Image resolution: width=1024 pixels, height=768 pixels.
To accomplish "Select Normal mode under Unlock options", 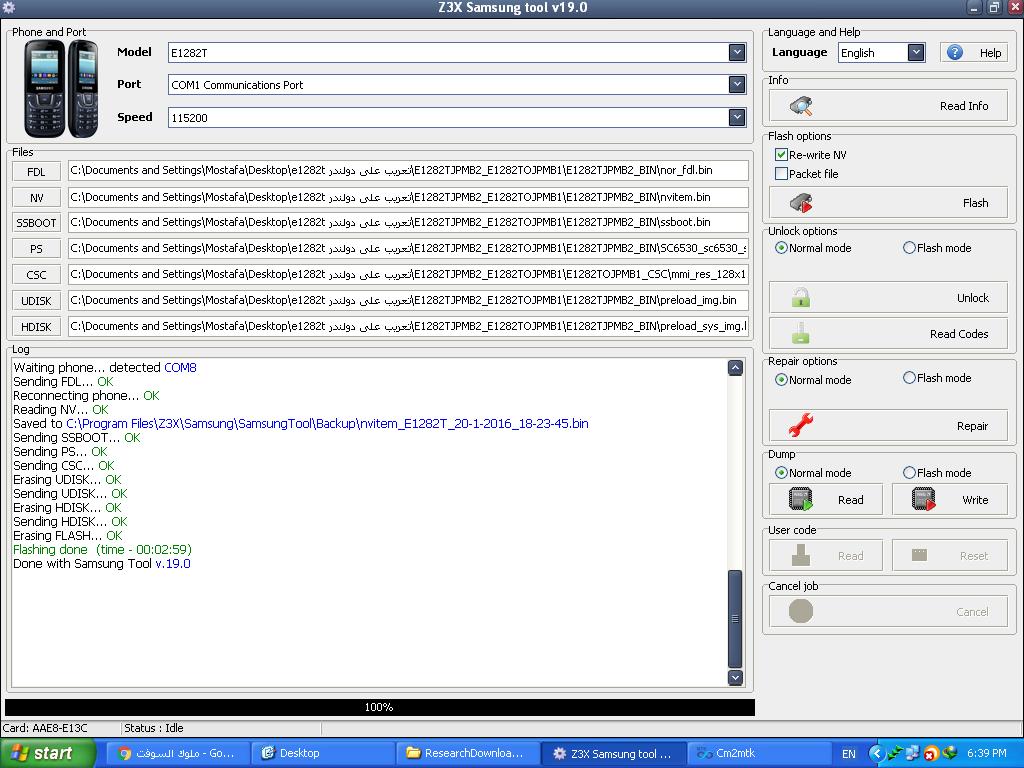I will (781, 248).
